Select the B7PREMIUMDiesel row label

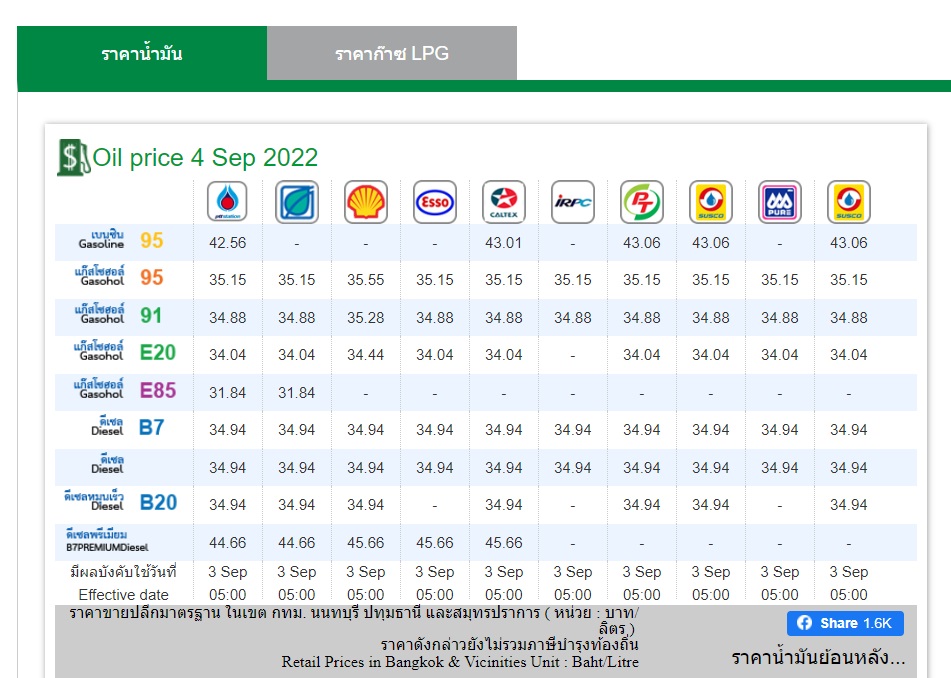(107, 541)
